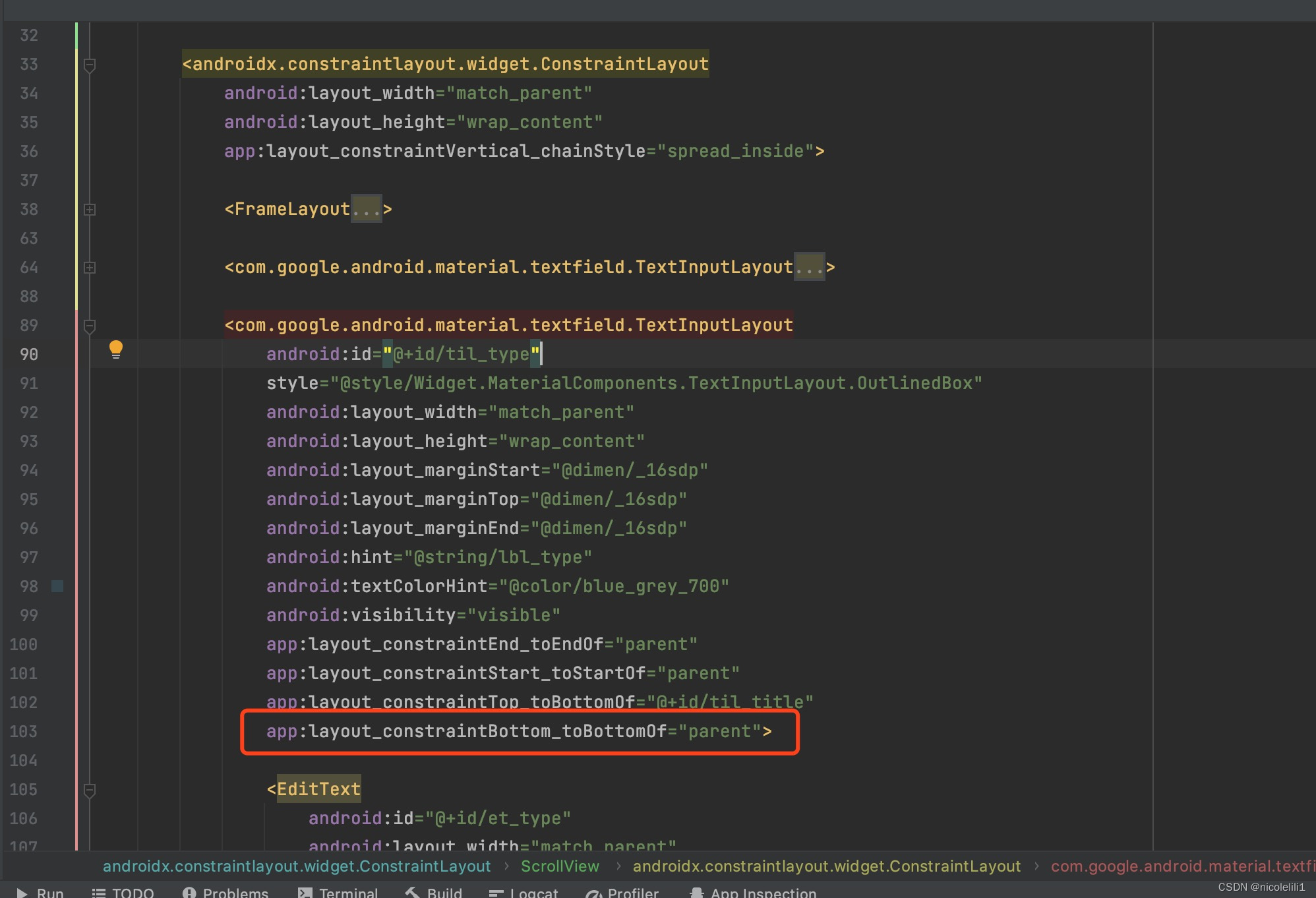1316x898 pixels.
Task: Collapse the TextInputLayout fold at line 89
Action: [90, 325]
